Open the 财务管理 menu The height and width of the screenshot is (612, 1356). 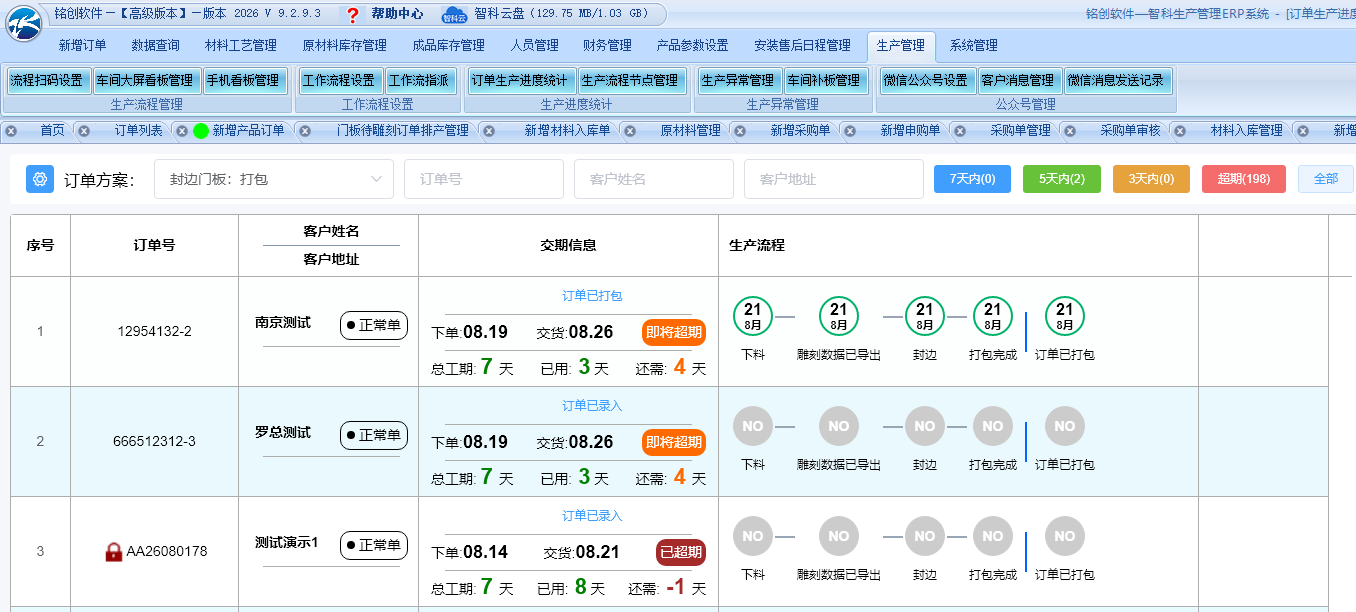tap(607, 46)
